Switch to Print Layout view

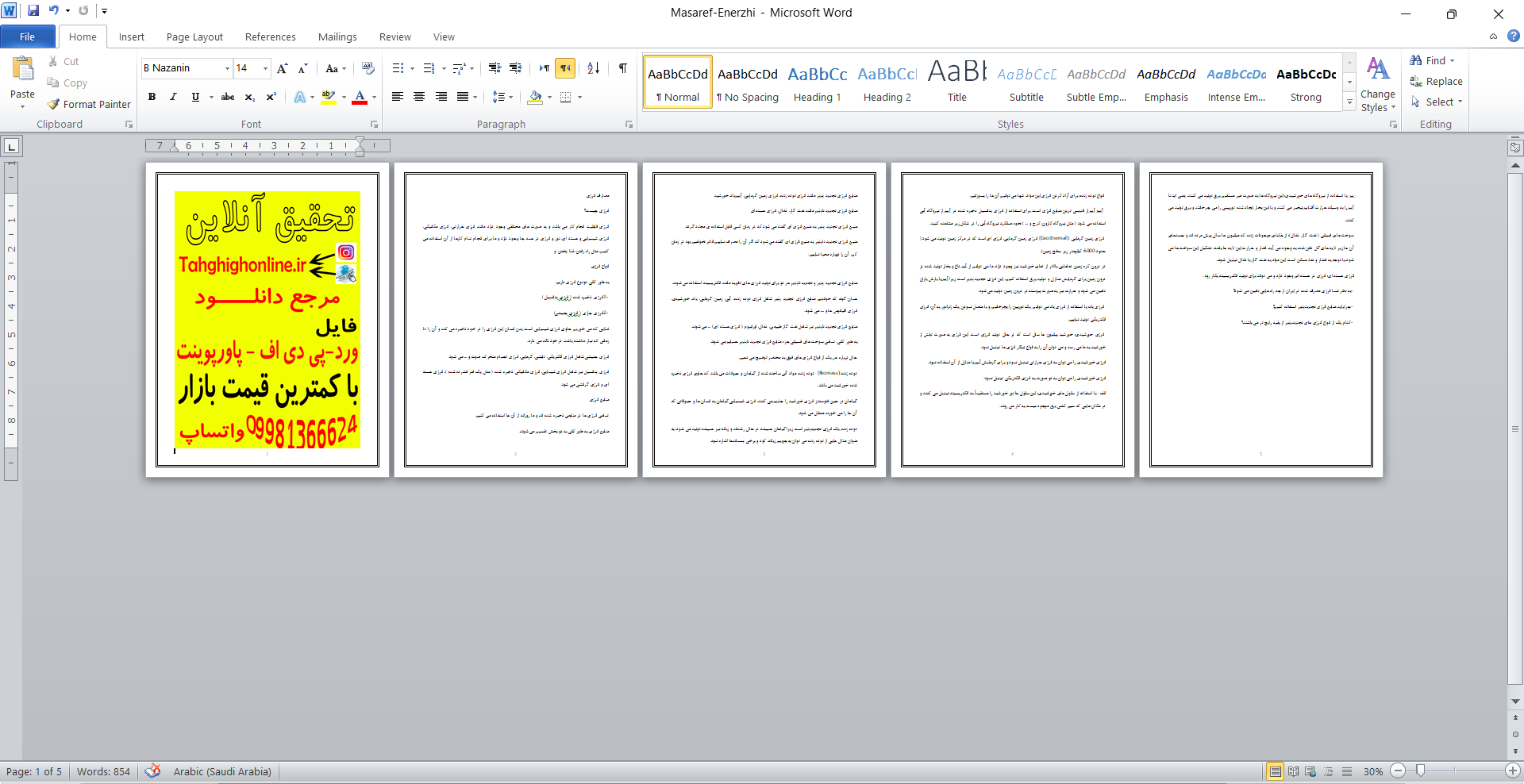1275,771
